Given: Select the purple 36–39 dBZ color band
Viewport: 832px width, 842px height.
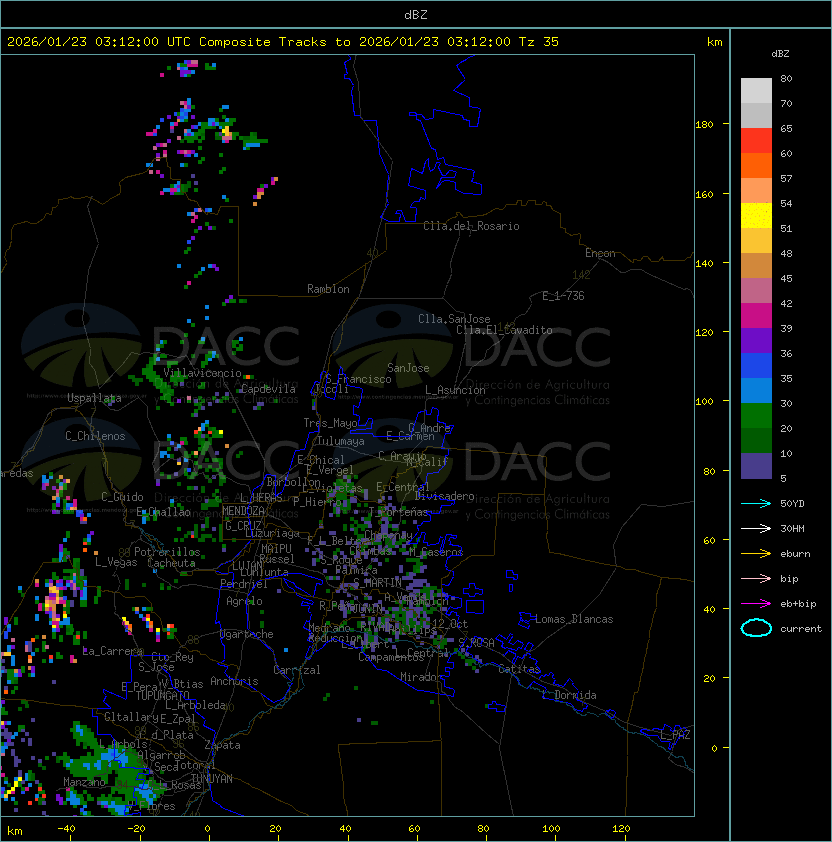Looking at the screenshot, I should pos(756,340).
